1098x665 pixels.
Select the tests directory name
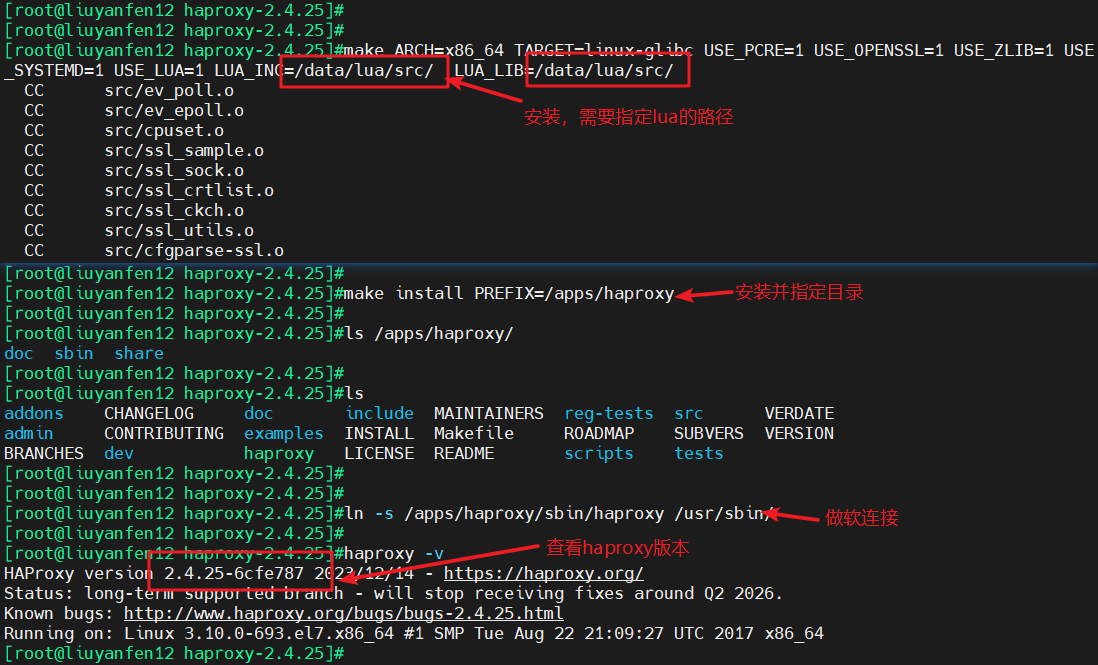[x=699, y=454]
